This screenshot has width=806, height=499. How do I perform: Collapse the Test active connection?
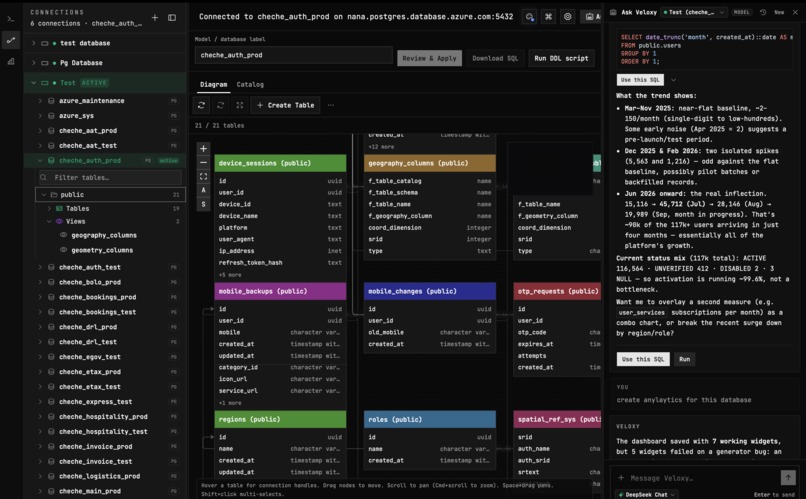pos(34,83)
